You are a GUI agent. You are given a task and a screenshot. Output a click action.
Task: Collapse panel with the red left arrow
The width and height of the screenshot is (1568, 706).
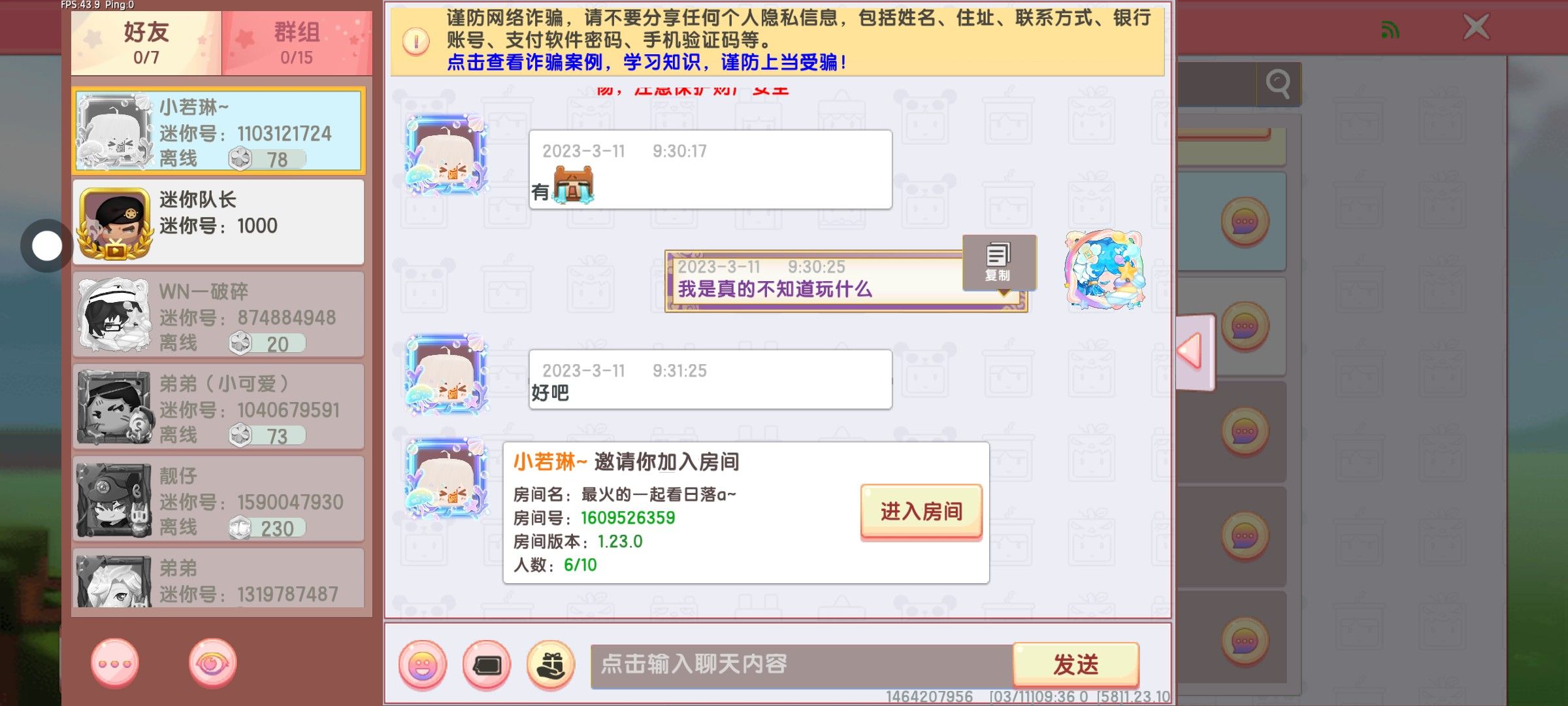(1194, 352)
